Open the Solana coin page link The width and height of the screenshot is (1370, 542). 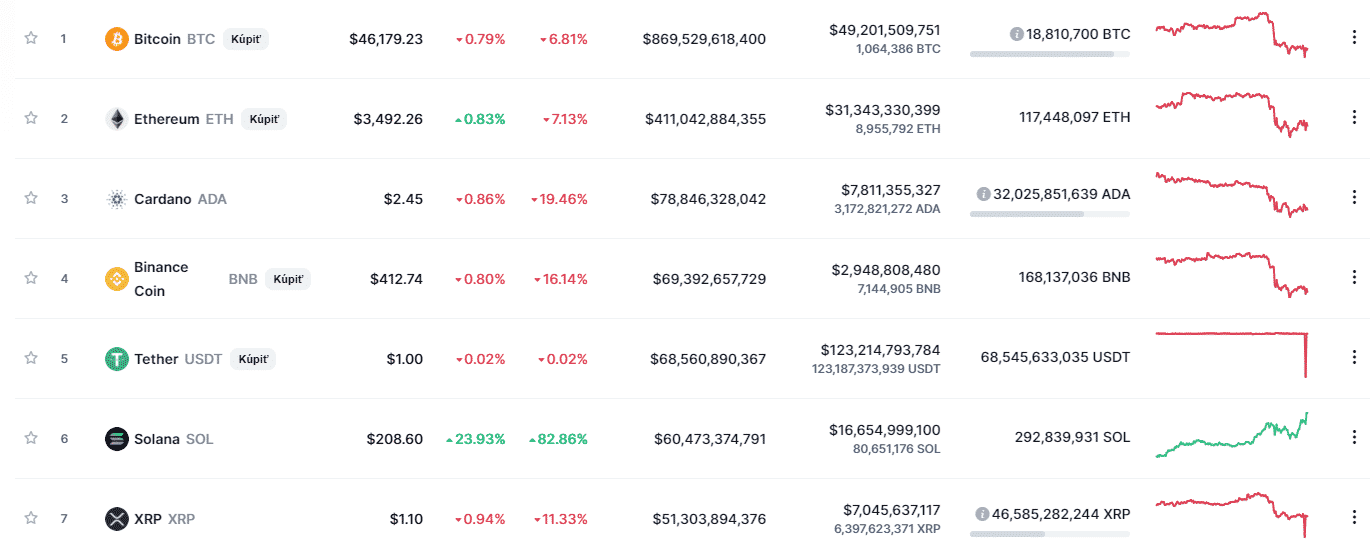157,439
